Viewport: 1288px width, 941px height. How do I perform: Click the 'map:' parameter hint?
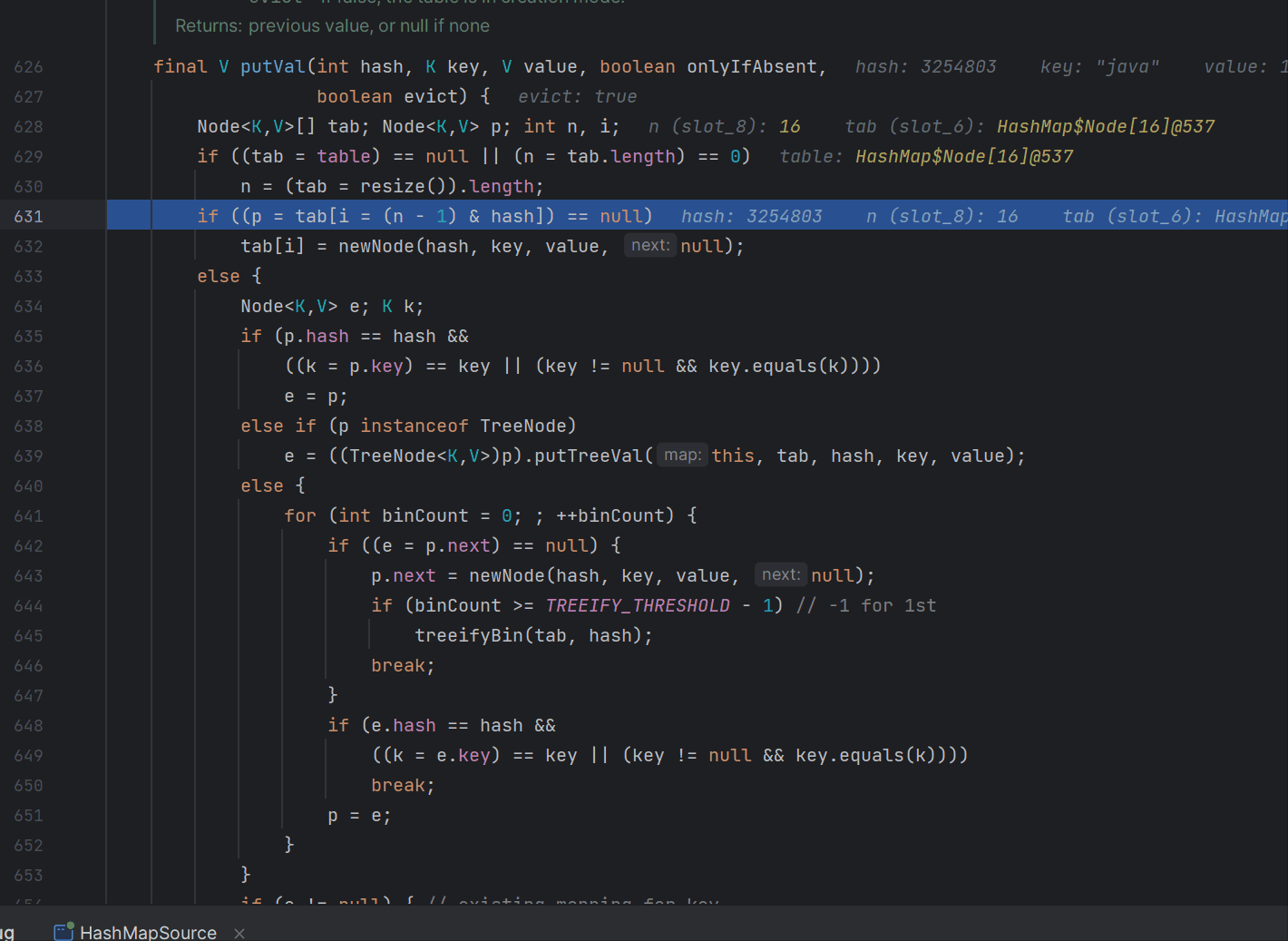682,455
